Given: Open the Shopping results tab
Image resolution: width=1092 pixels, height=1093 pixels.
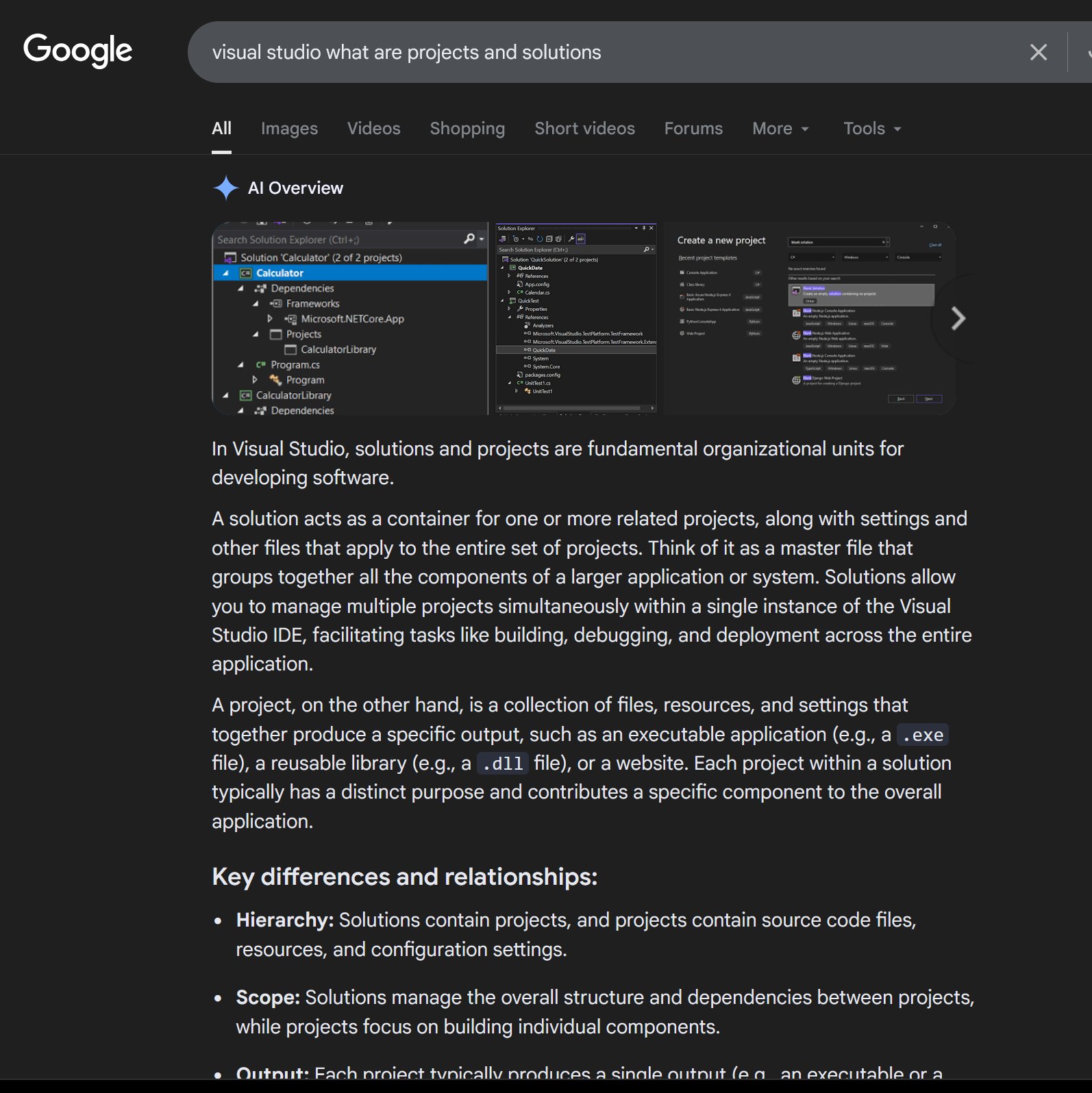Looking at the screenshot, I should 467,129.
